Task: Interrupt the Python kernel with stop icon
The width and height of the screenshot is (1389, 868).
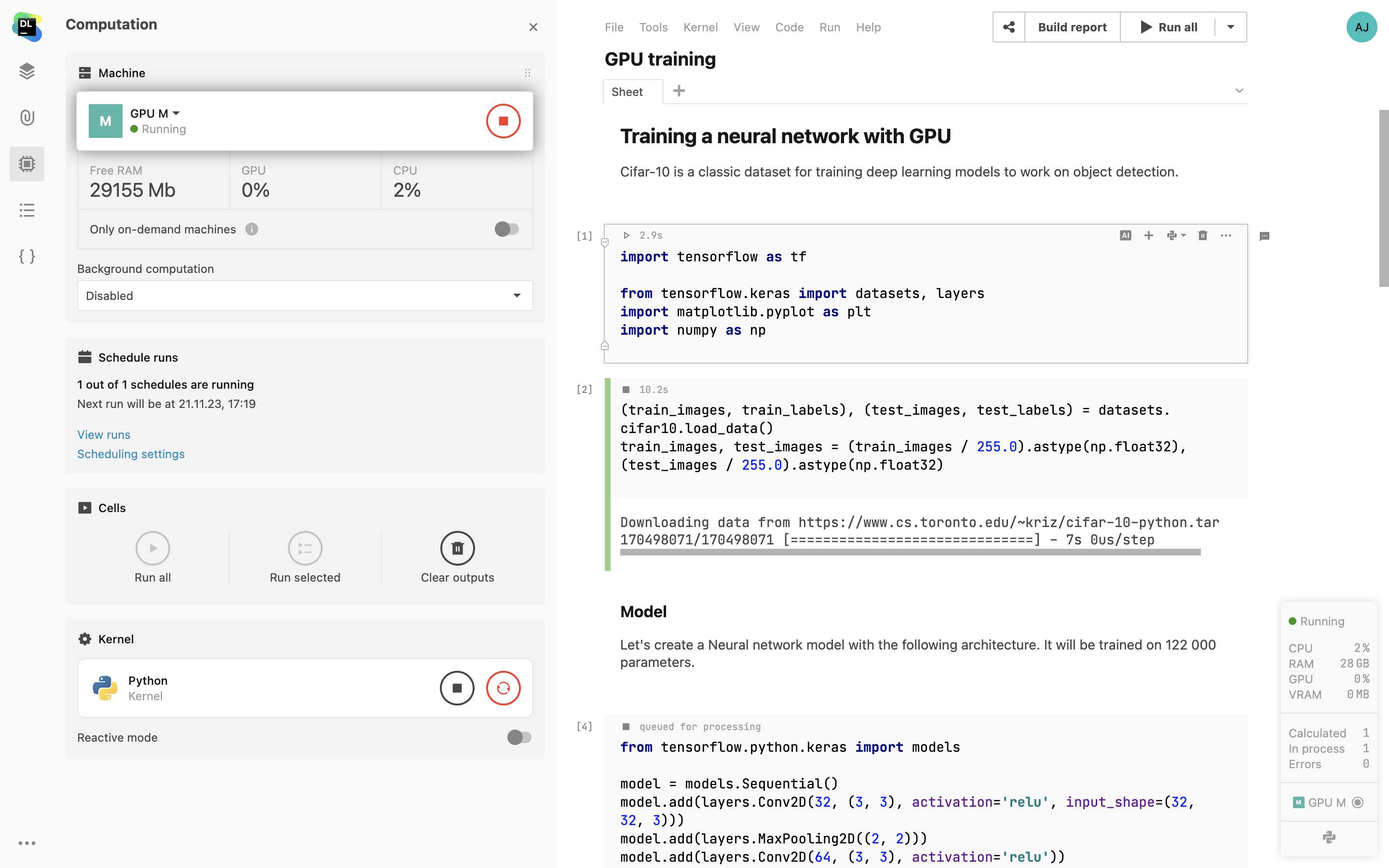Action: 457,688
